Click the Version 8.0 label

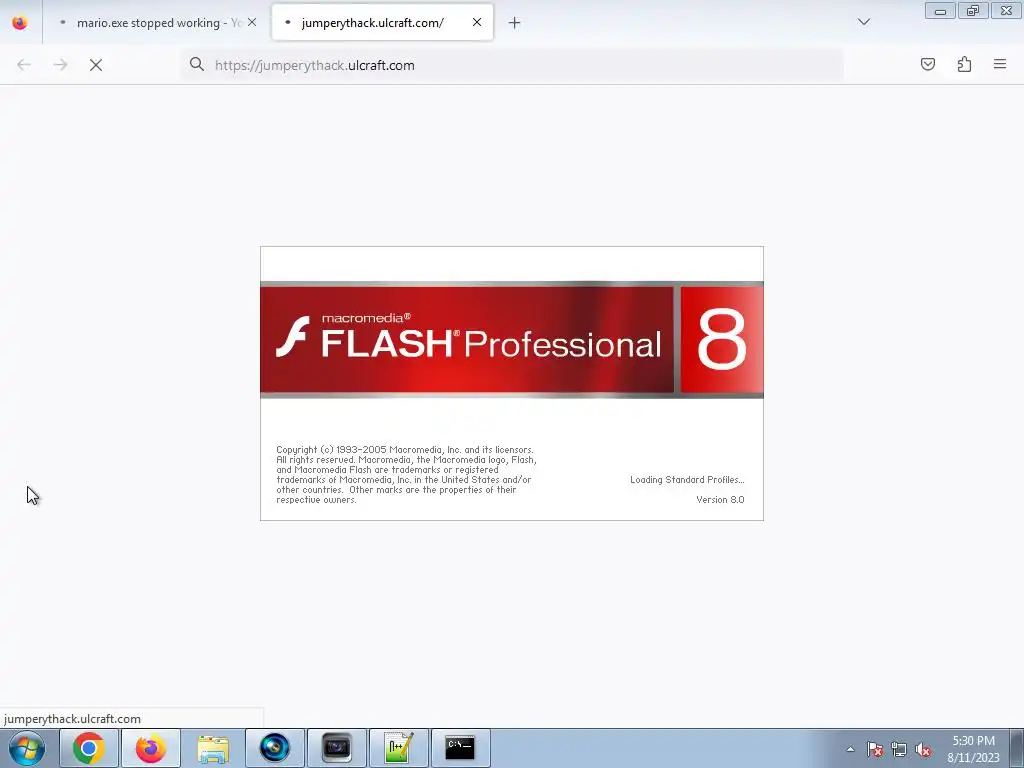[720, 500]
